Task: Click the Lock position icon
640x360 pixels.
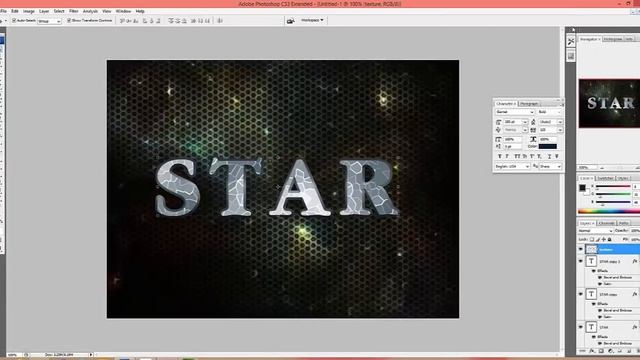Action: pos(604,240)
